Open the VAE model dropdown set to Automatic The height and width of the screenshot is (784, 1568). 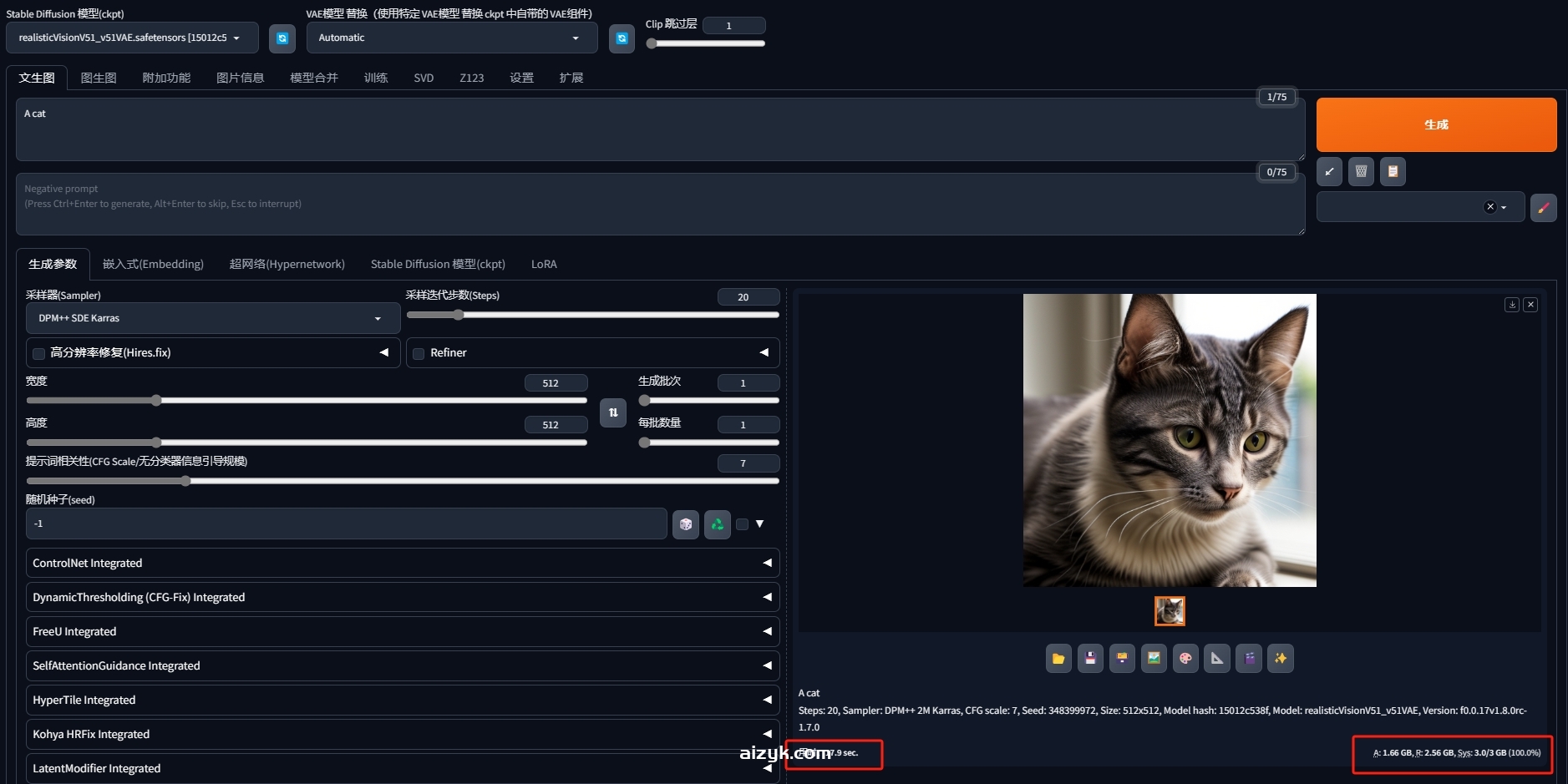click(x=451, y=38)
